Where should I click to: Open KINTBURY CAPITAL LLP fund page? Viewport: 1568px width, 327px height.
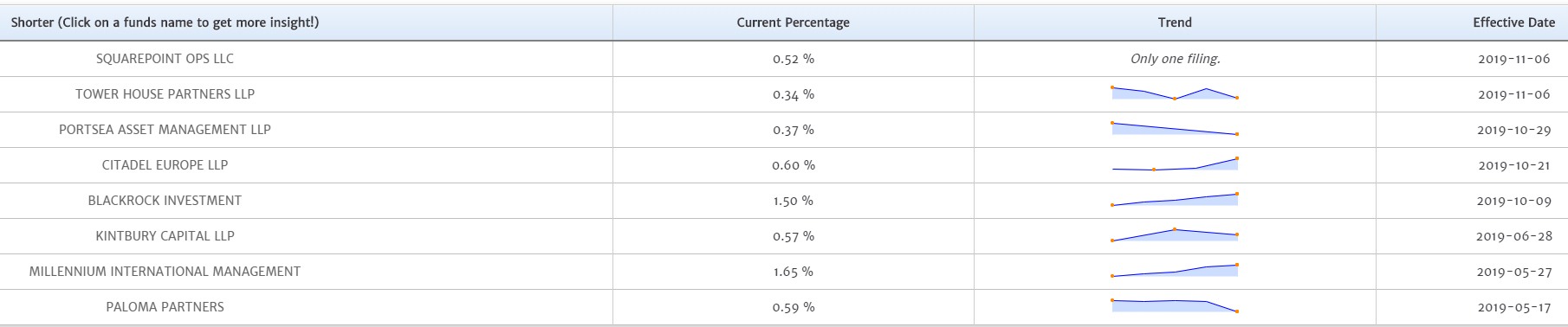(165, 236)
